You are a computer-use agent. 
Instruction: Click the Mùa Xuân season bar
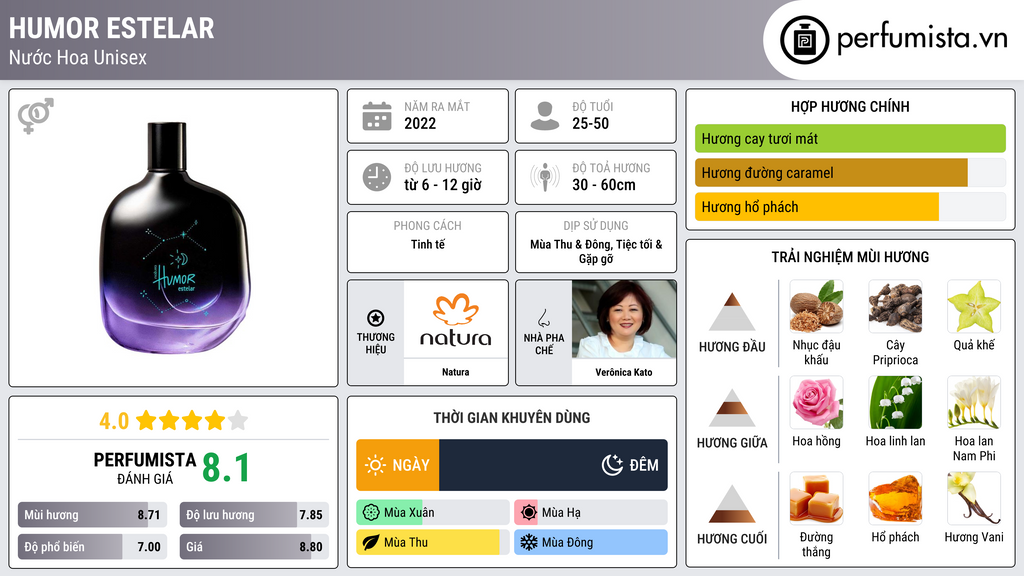click(433, 513)
